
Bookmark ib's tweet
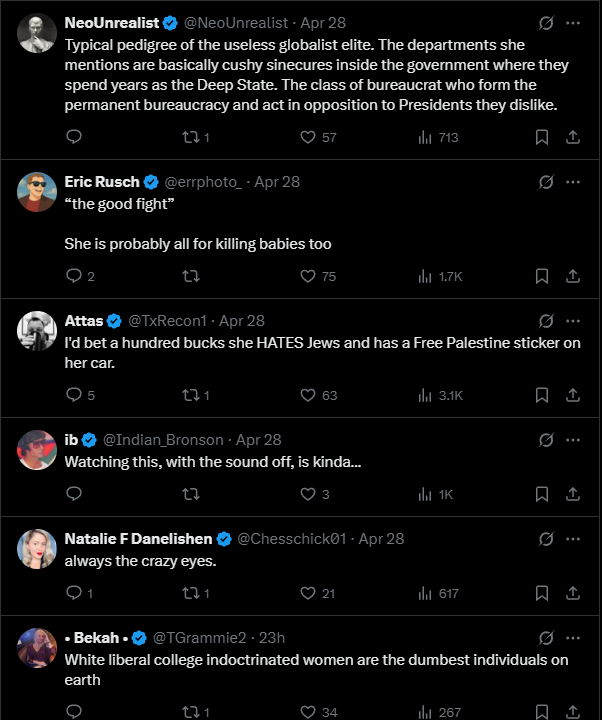point(542,494)
